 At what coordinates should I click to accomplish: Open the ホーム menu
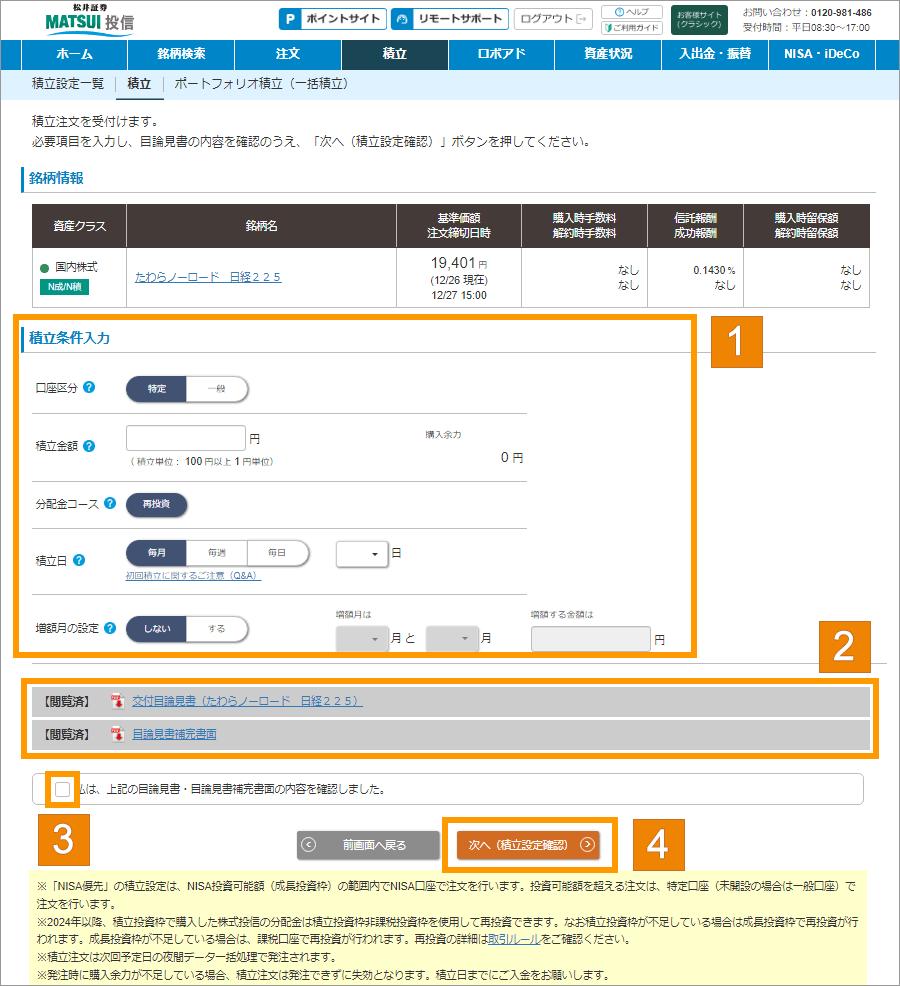75,54
